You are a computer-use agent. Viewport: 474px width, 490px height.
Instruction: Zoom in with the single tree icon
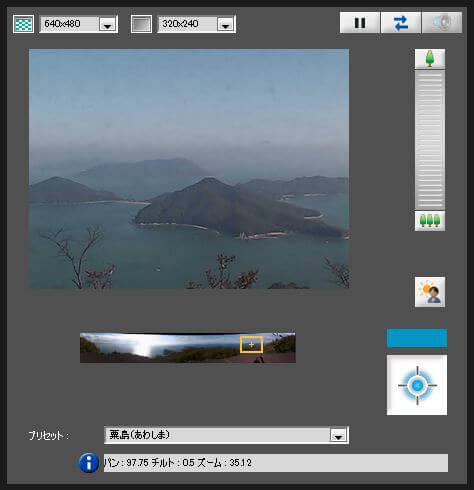pyautogui.click(x=430, y=59)
